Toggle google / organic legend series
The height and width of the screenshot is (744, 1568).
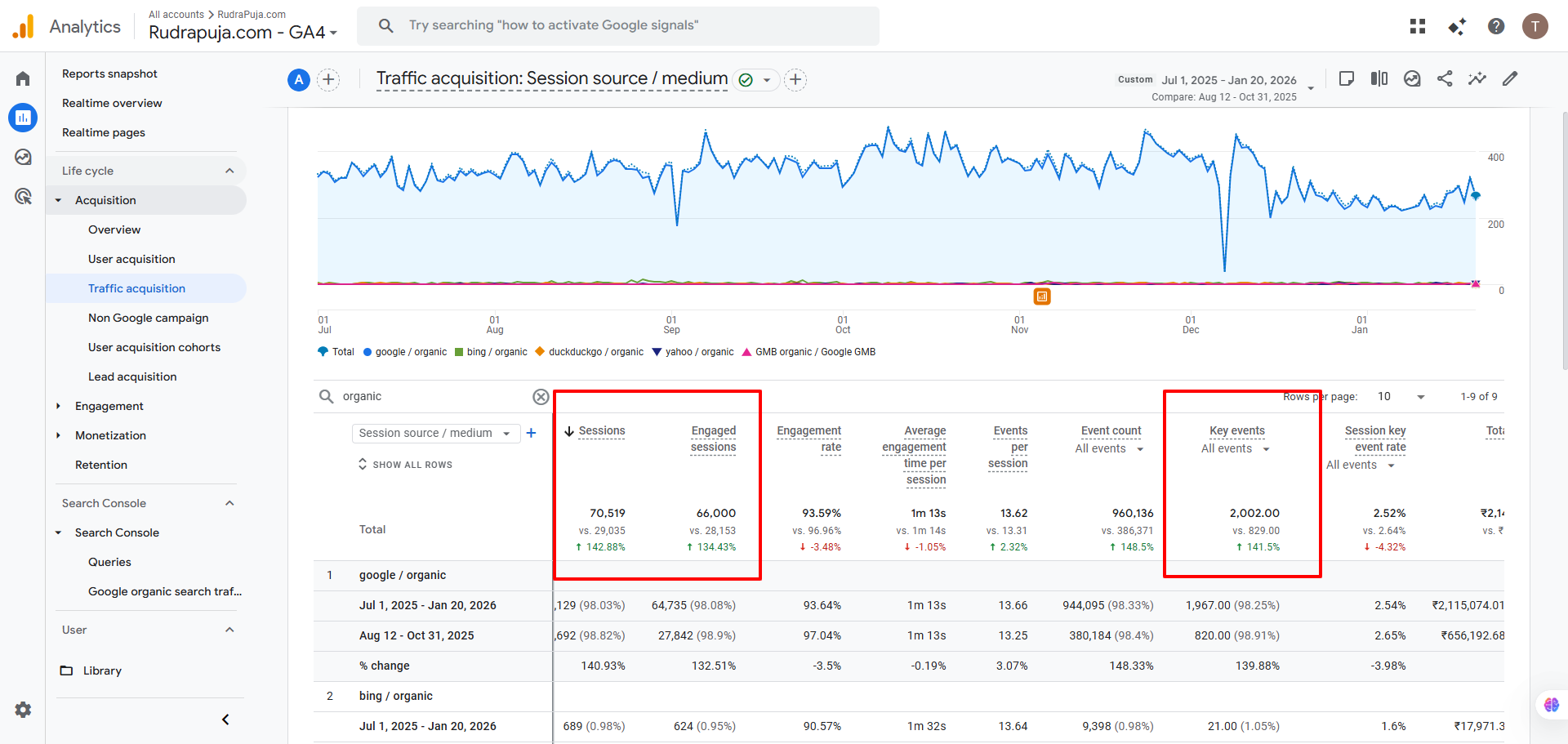tap(405, 352)
